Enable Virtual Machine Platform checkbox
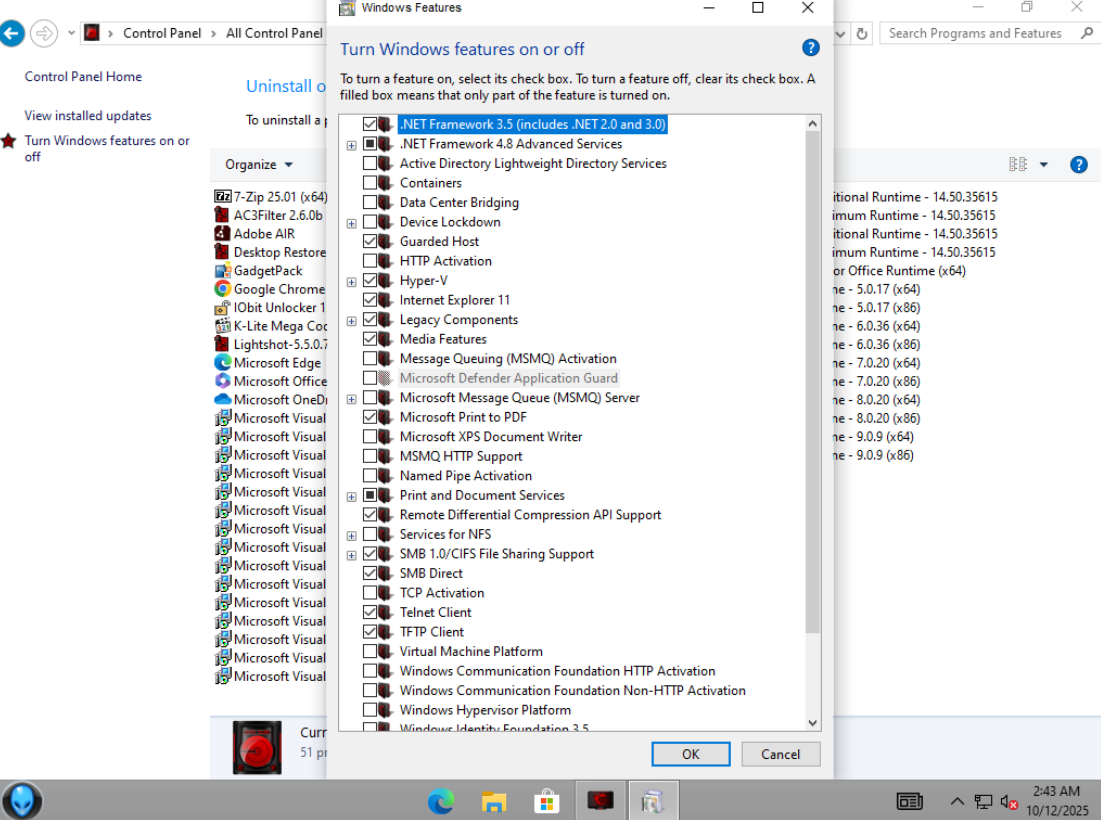 tap(370, 652)
